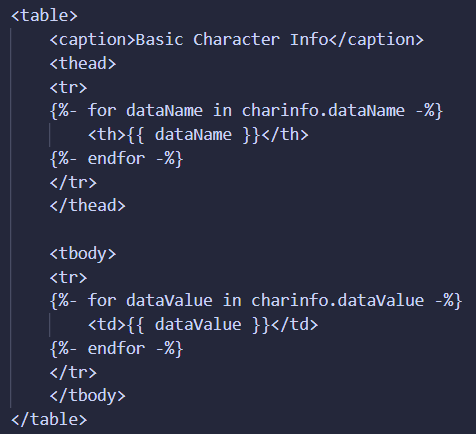The width and height of the screenshot is (476, 434).
Task: Click the closing tr tag in tbody
Action: pos(73,372)
